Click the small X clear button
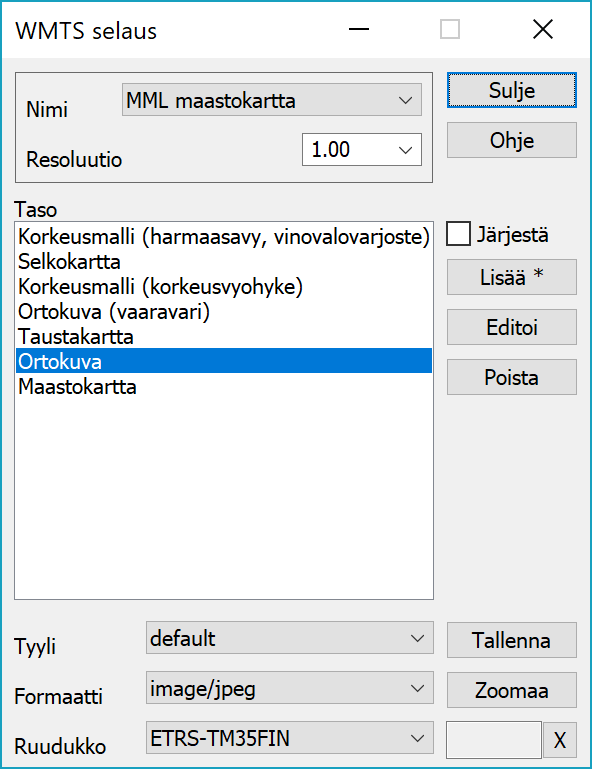This screenshot has height=769, width=592. 560,740
